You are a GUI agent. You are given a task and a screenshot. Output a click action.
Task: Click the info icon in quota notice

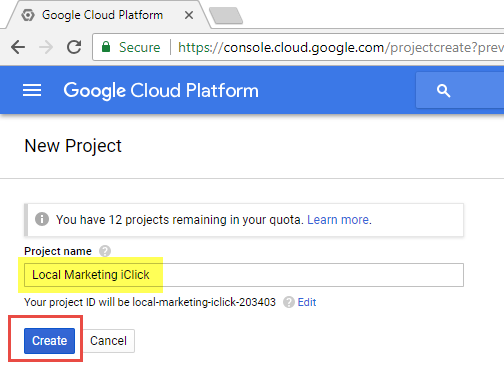[x=42, y=219]
